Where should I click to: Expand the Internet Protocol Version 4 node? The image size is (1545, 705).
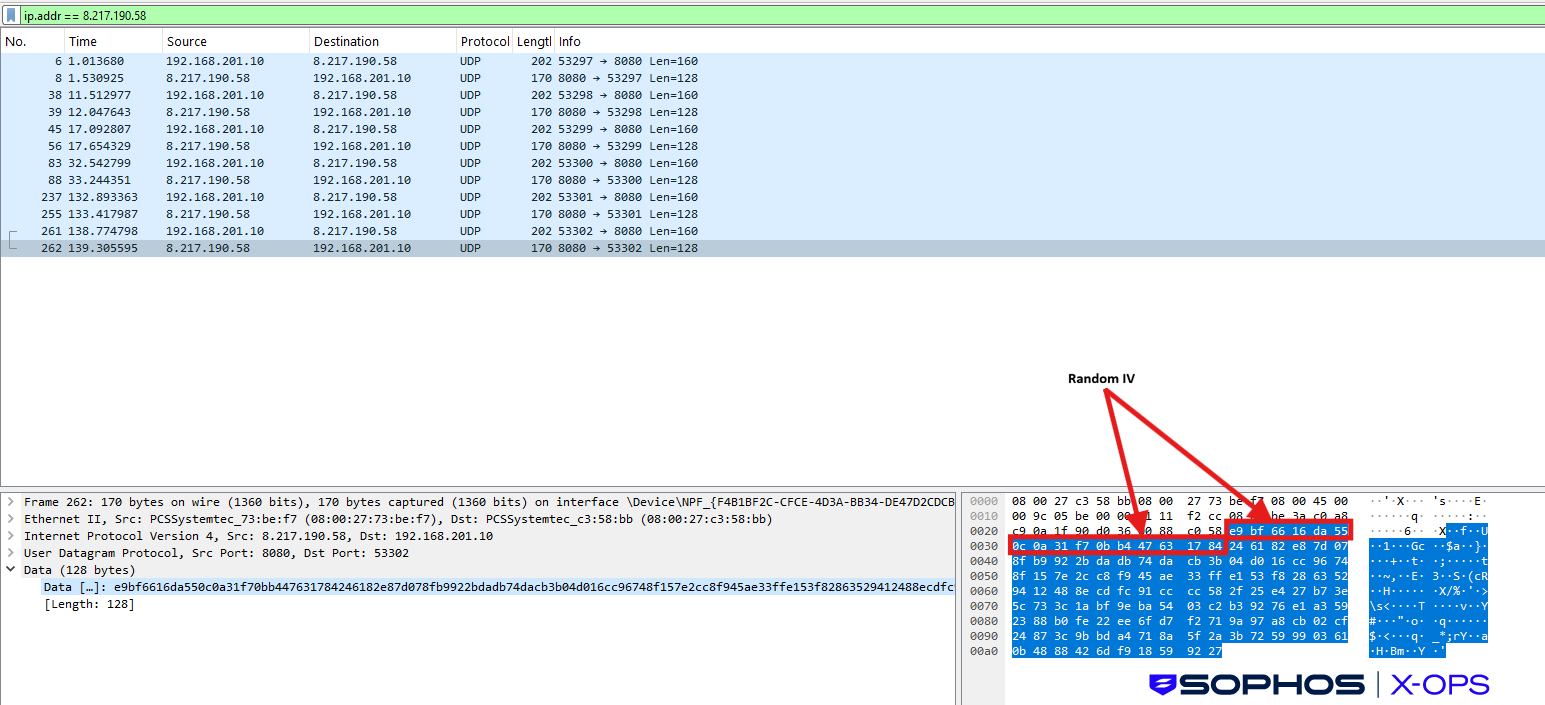(x=11, y=536)
